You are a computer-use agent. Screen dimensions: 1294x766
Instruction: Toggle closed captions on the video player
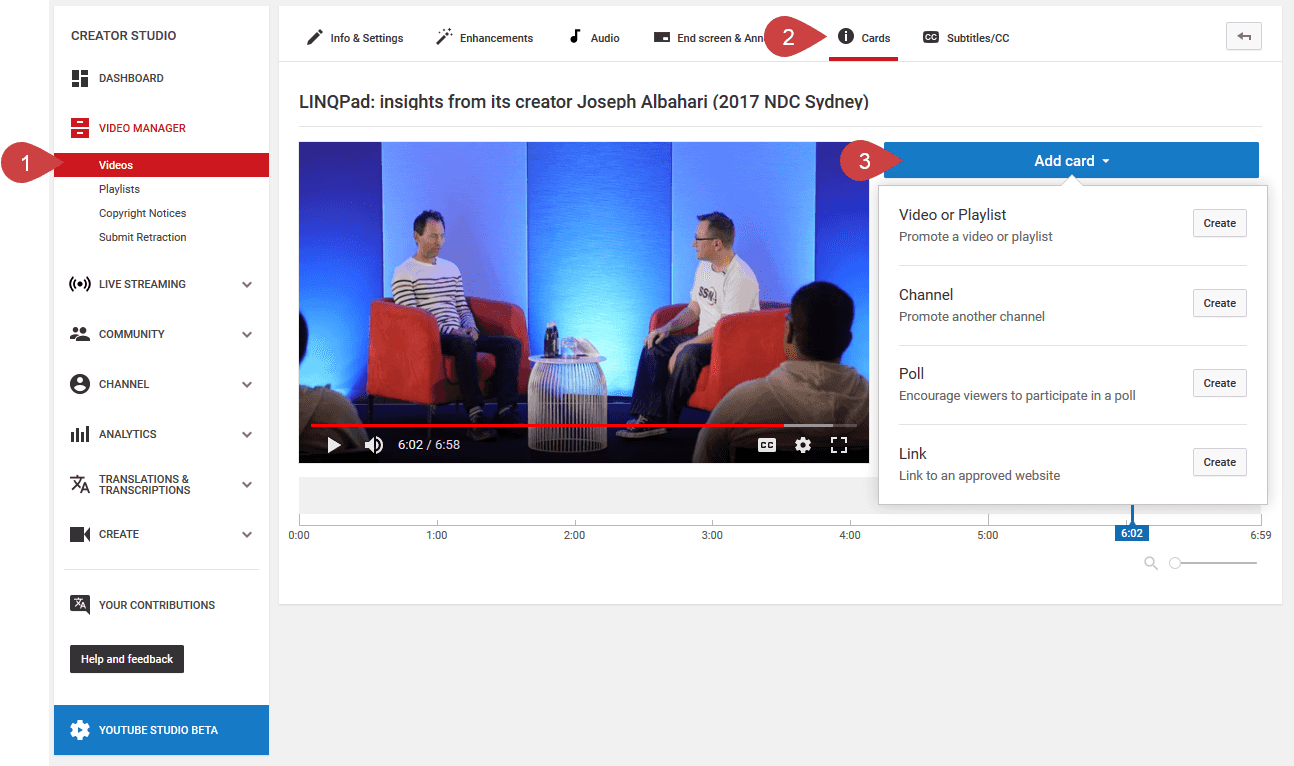pyautogui.click(x=767, y=445)
